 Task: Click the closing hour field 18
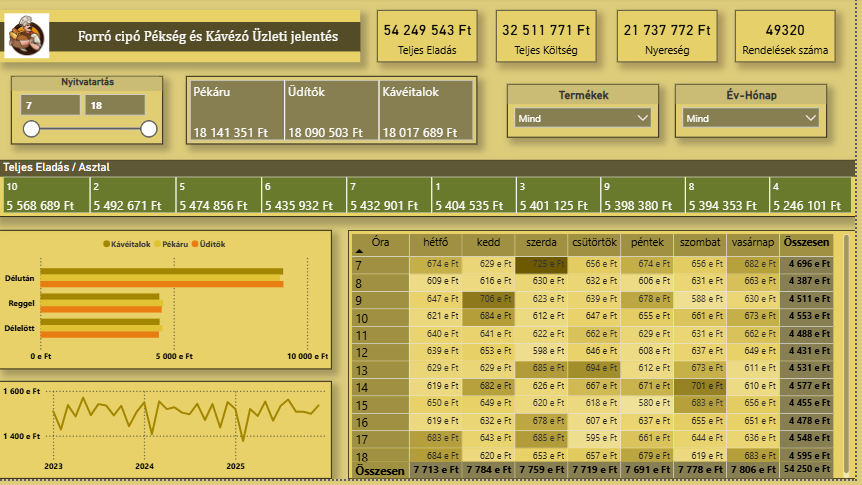click(115, 105)
